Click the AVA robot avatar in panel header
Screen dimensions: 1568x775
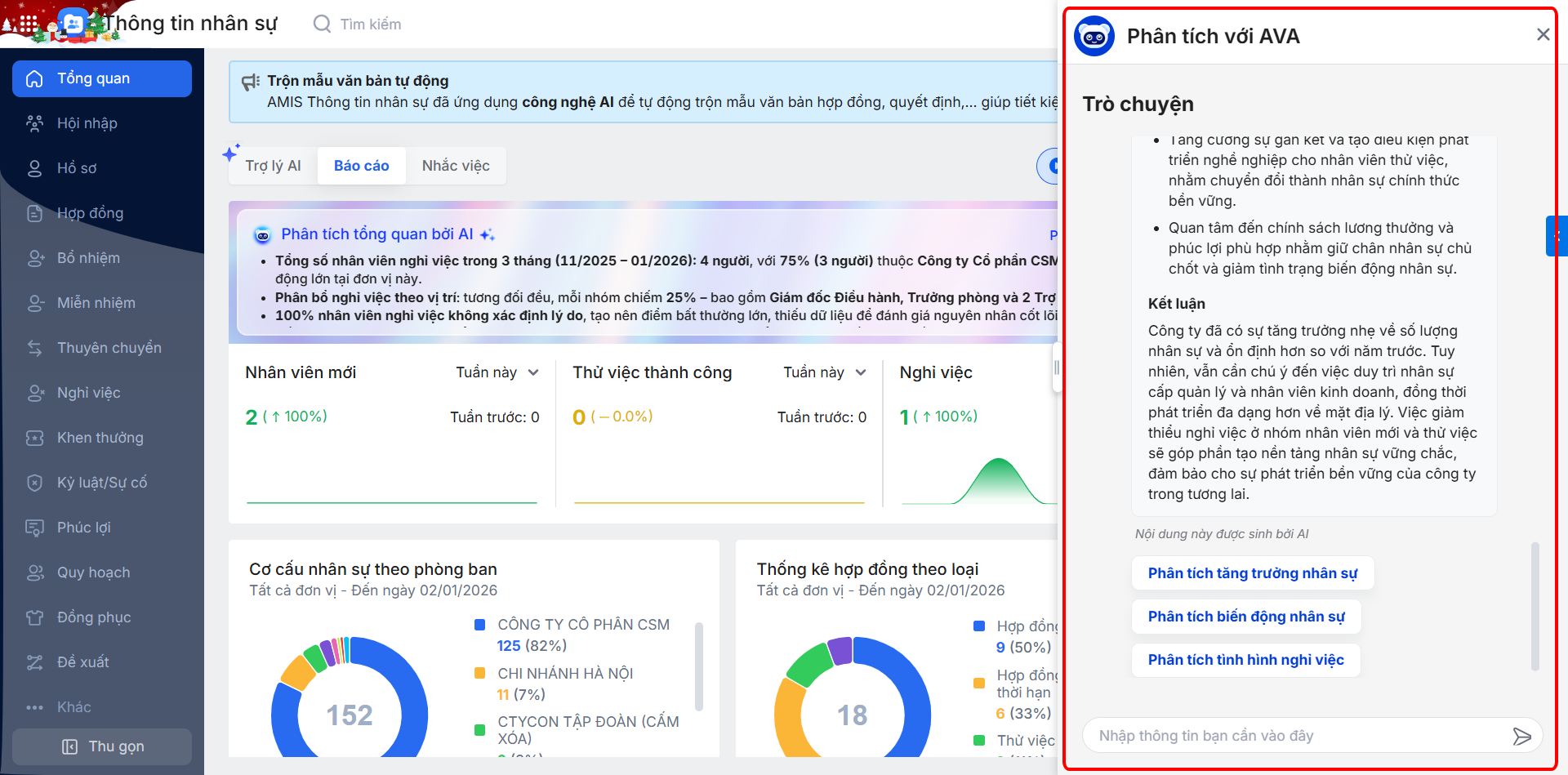1094,36
